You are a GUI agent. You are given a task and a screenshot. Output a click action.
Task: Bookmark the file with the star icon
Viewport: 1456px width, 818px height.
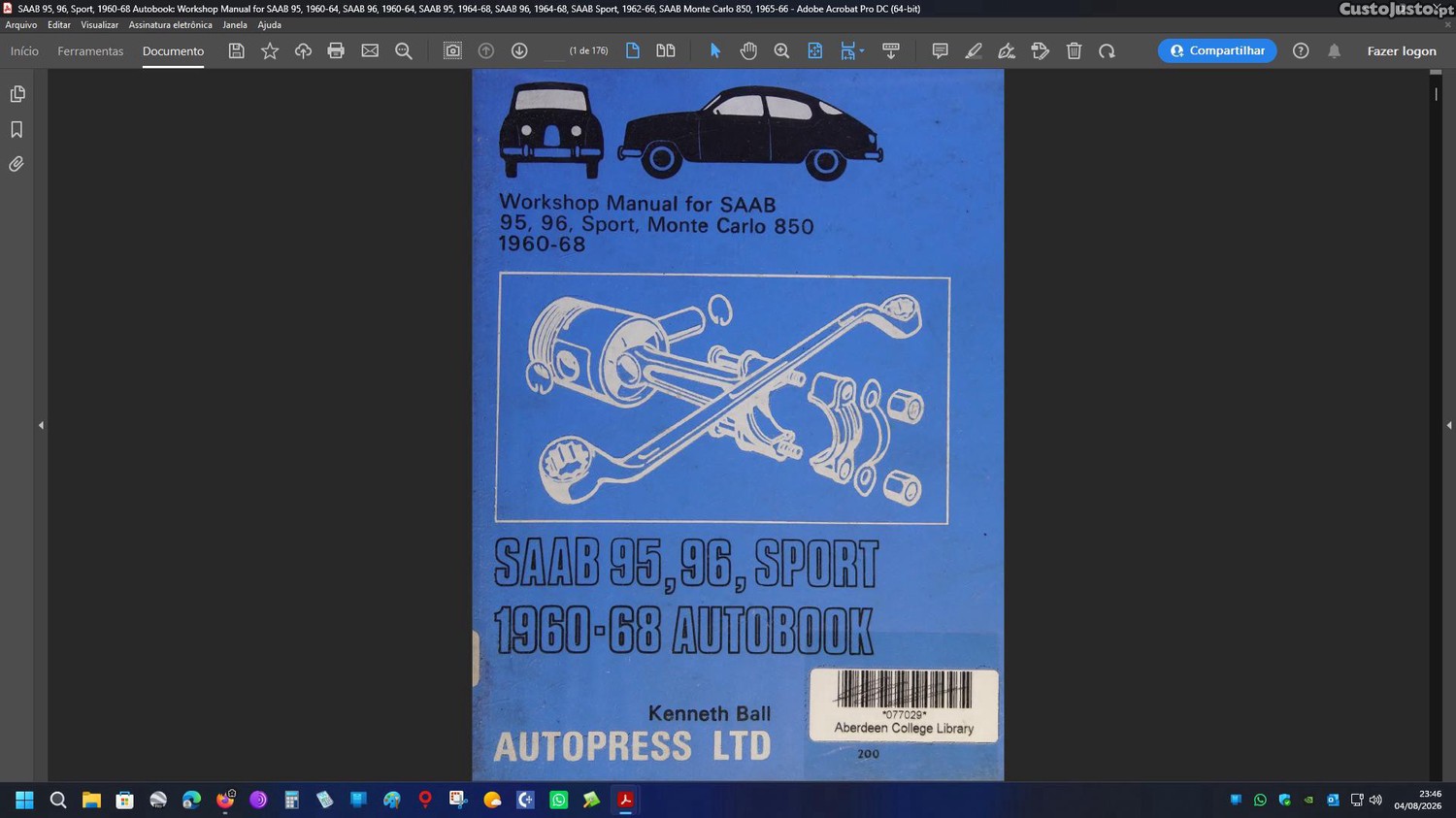(x=270, y=50)
